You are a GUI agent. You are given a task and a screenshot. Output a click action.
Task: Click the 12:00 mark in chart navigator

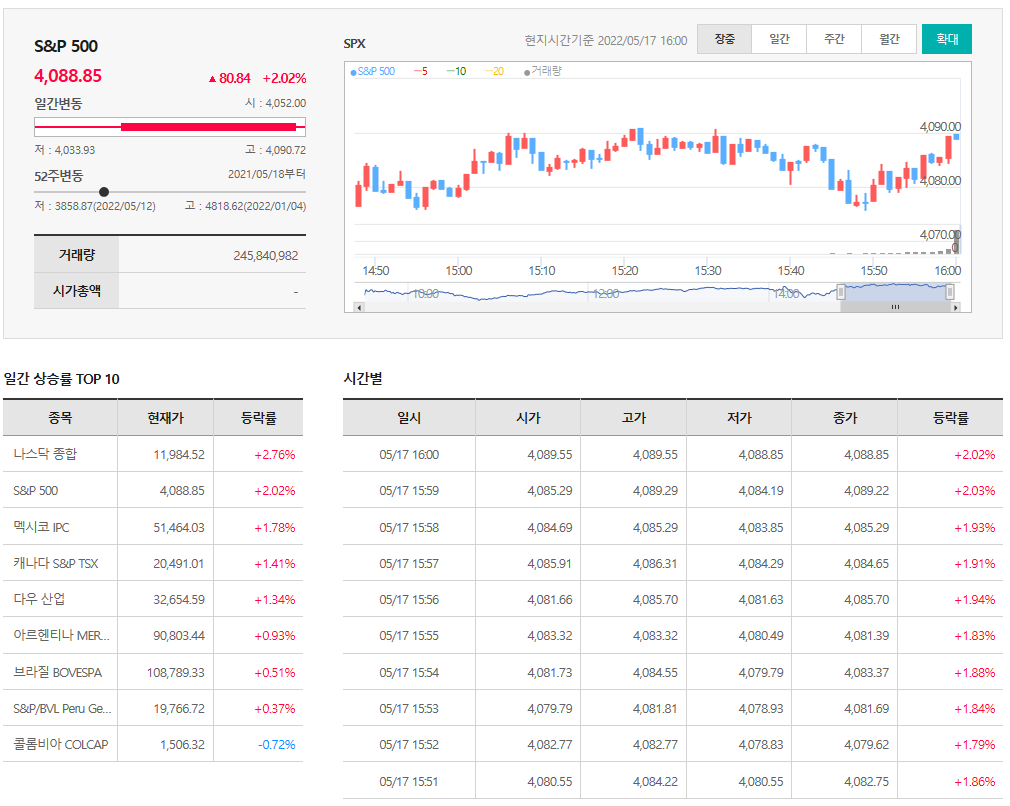tap(605, 294)
